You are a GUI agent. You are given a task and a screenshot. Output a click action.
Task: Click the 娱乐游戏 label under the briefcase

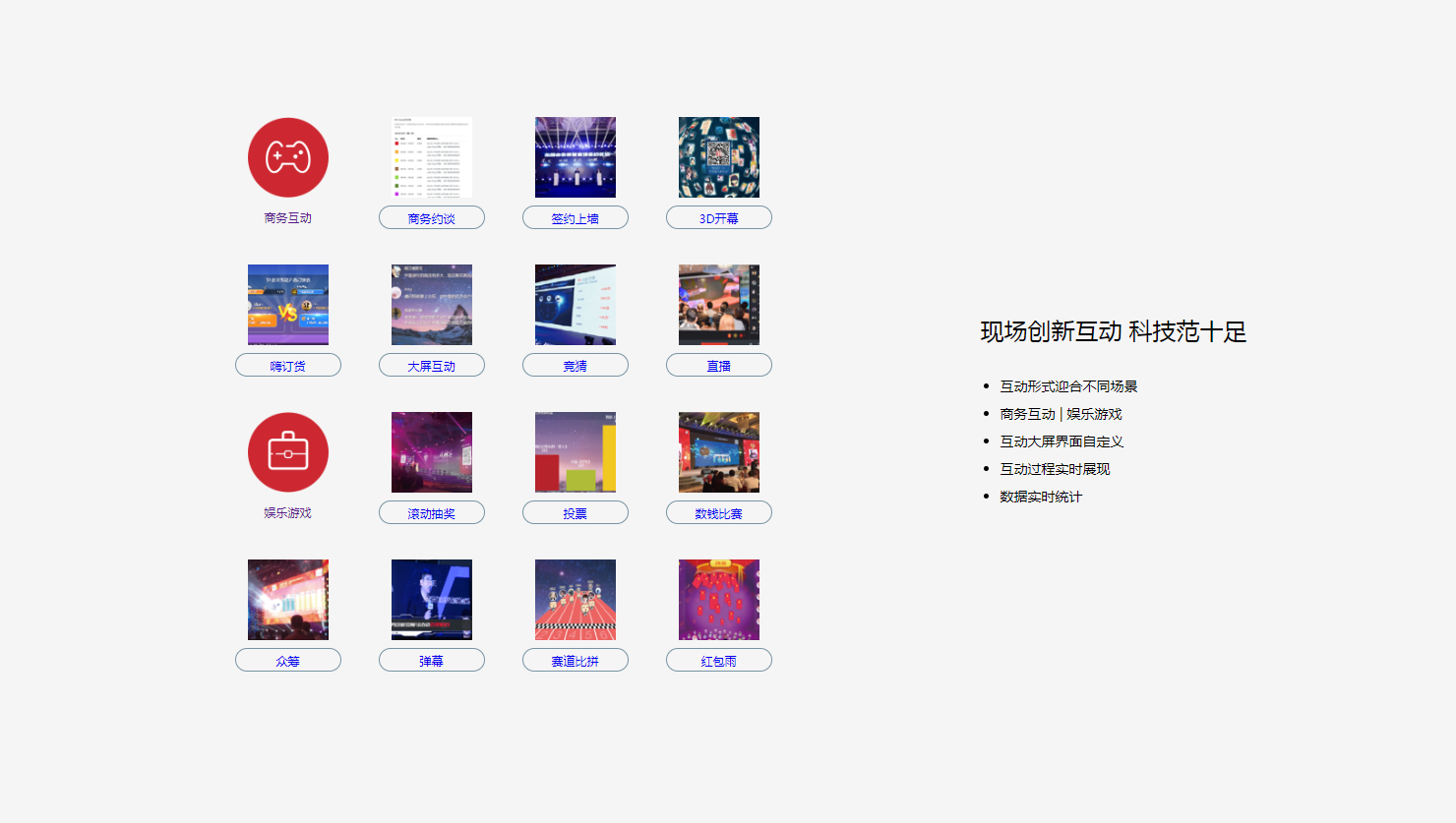(288, 513)
